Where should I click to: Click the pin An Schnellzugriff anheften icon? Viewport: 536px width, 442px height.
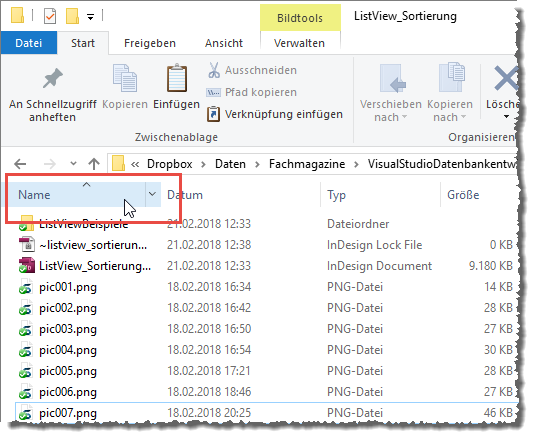pyautogui.click(x=53, y=78)
